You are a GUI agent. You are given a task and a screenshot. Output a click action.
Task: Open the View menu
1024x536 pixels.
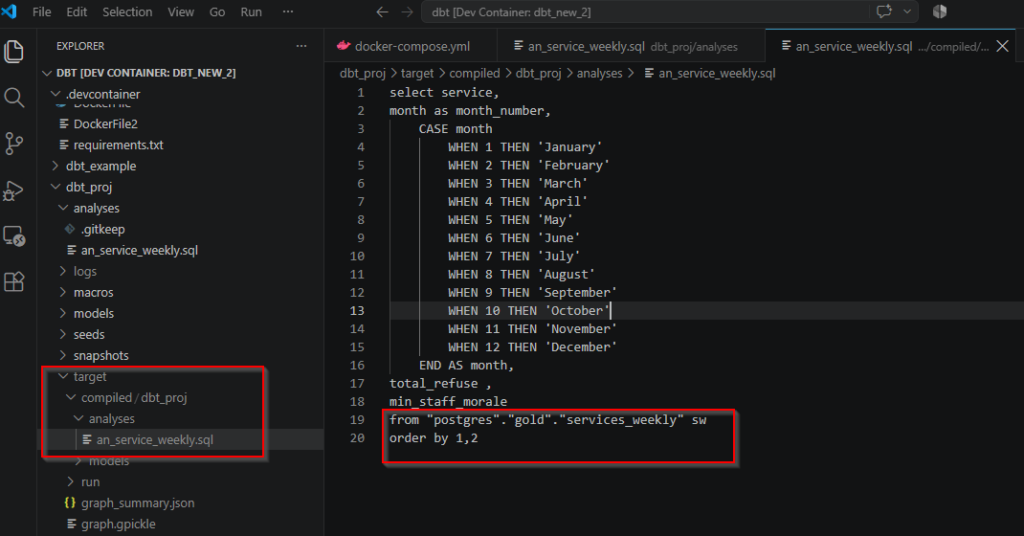coord(181,12)
